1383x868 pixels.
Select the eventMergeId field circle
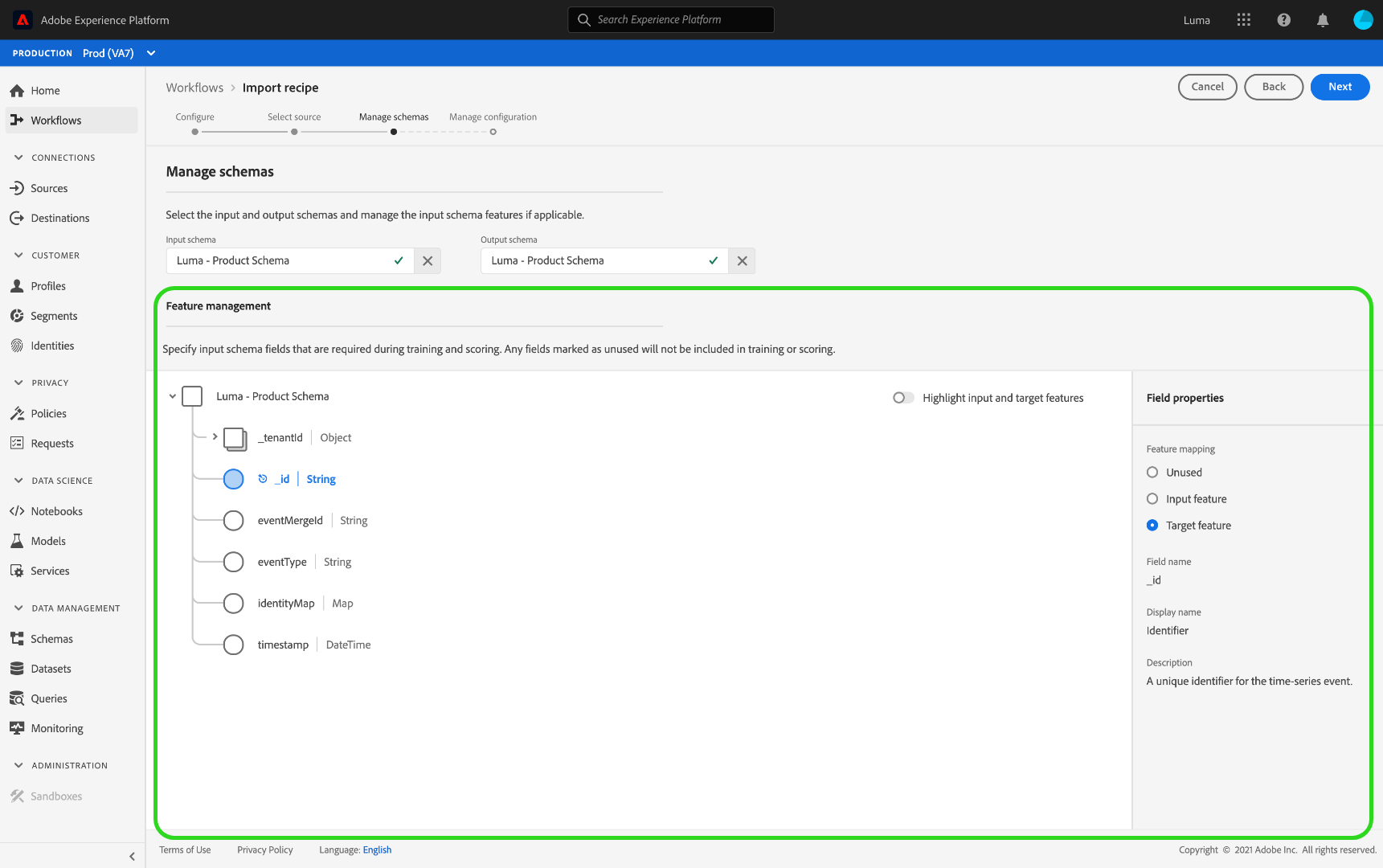pyautogui.click(x=234, y=521)
